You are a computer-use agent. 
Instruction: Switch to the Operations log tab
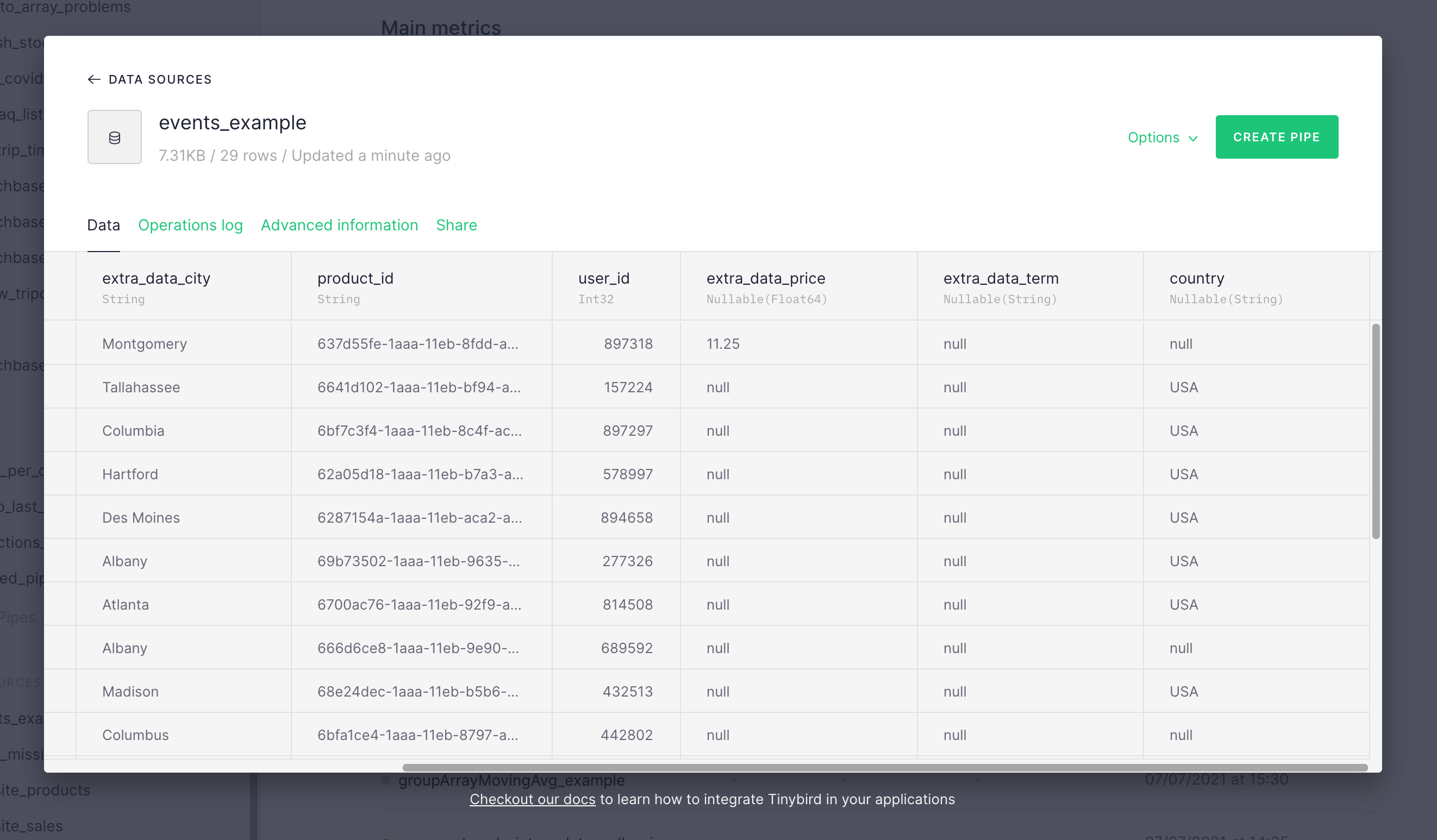[x=190, y=225]
